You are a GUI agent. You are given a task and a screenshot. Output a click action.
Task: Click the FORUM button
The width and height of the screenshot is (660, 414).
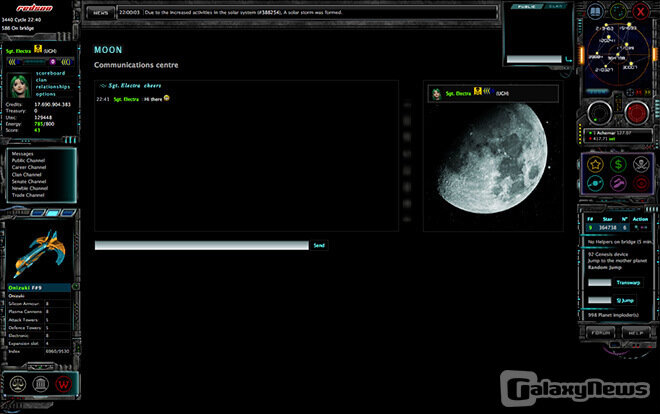click(600, 333)
